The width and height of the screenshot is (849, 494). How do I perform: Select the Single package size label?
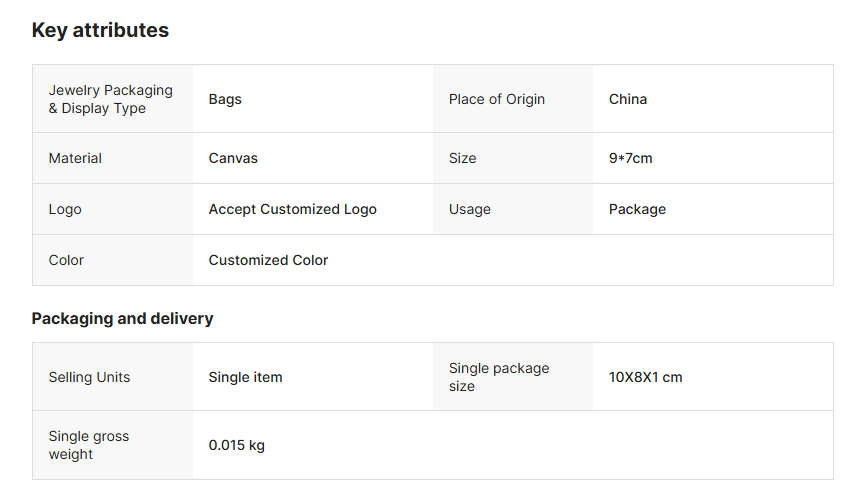click(x=499, y=377)
